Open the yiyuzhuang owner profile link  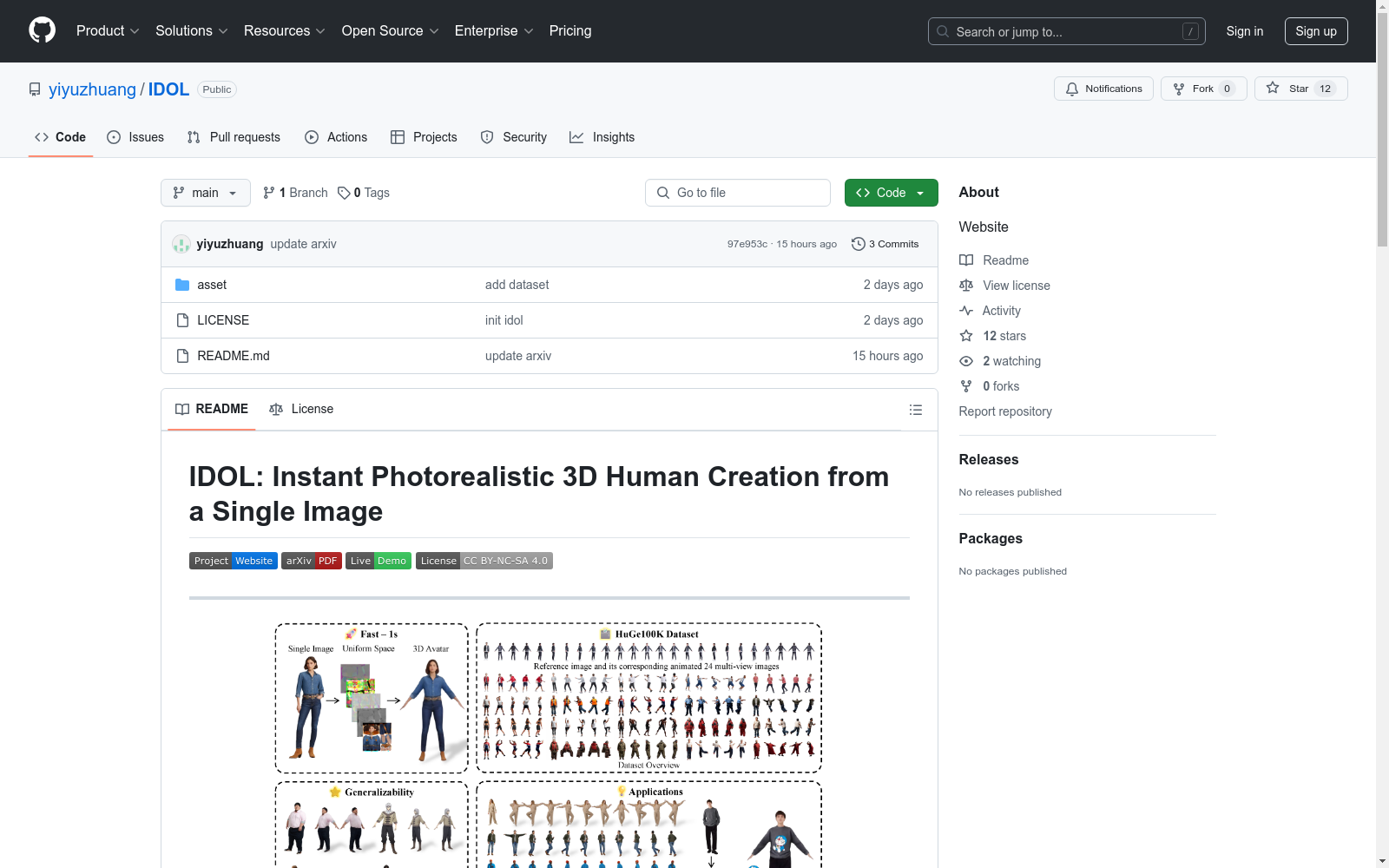92,89
